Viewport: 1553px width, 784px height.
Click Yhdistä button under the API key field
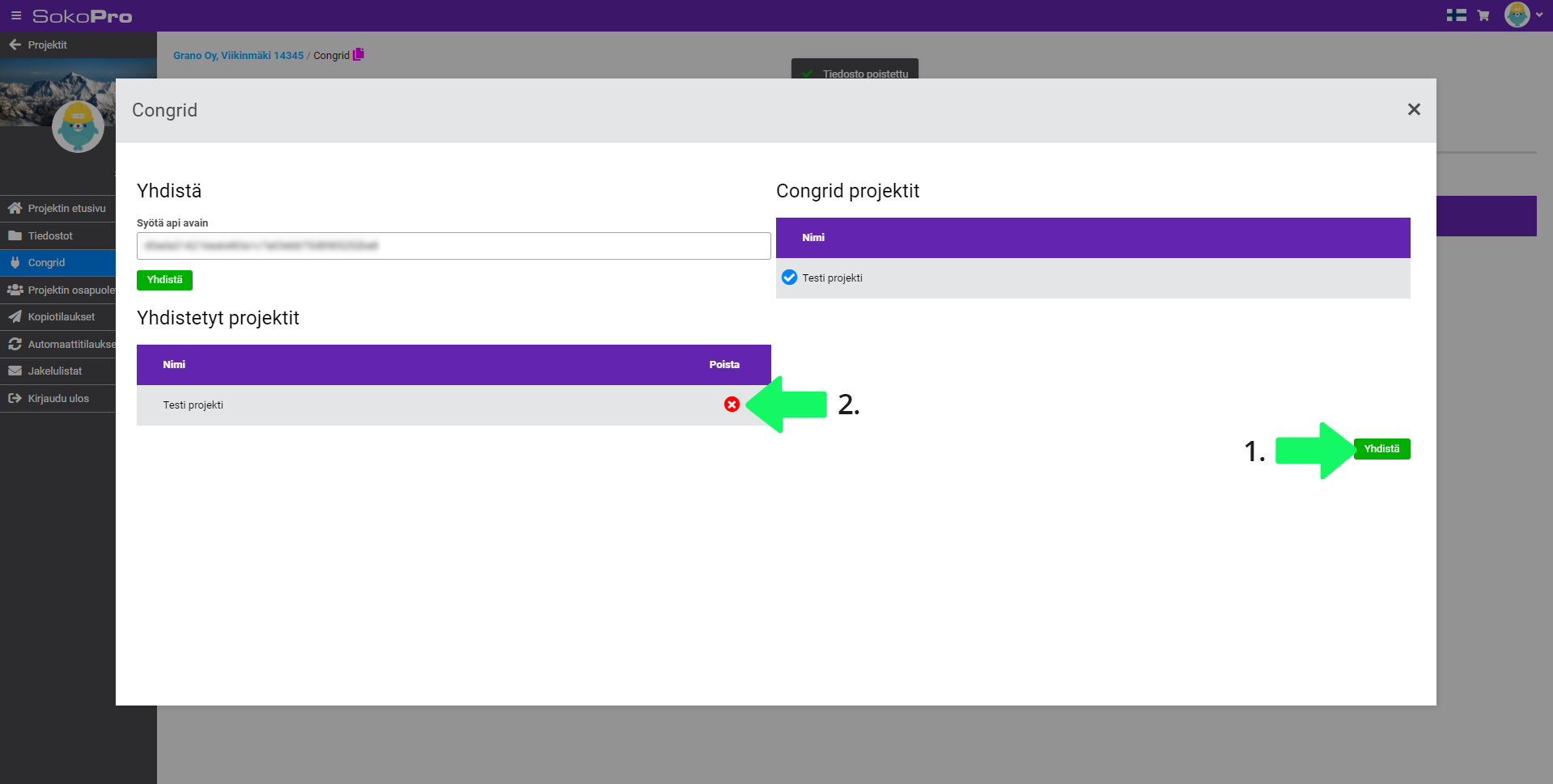click(164, 280)
